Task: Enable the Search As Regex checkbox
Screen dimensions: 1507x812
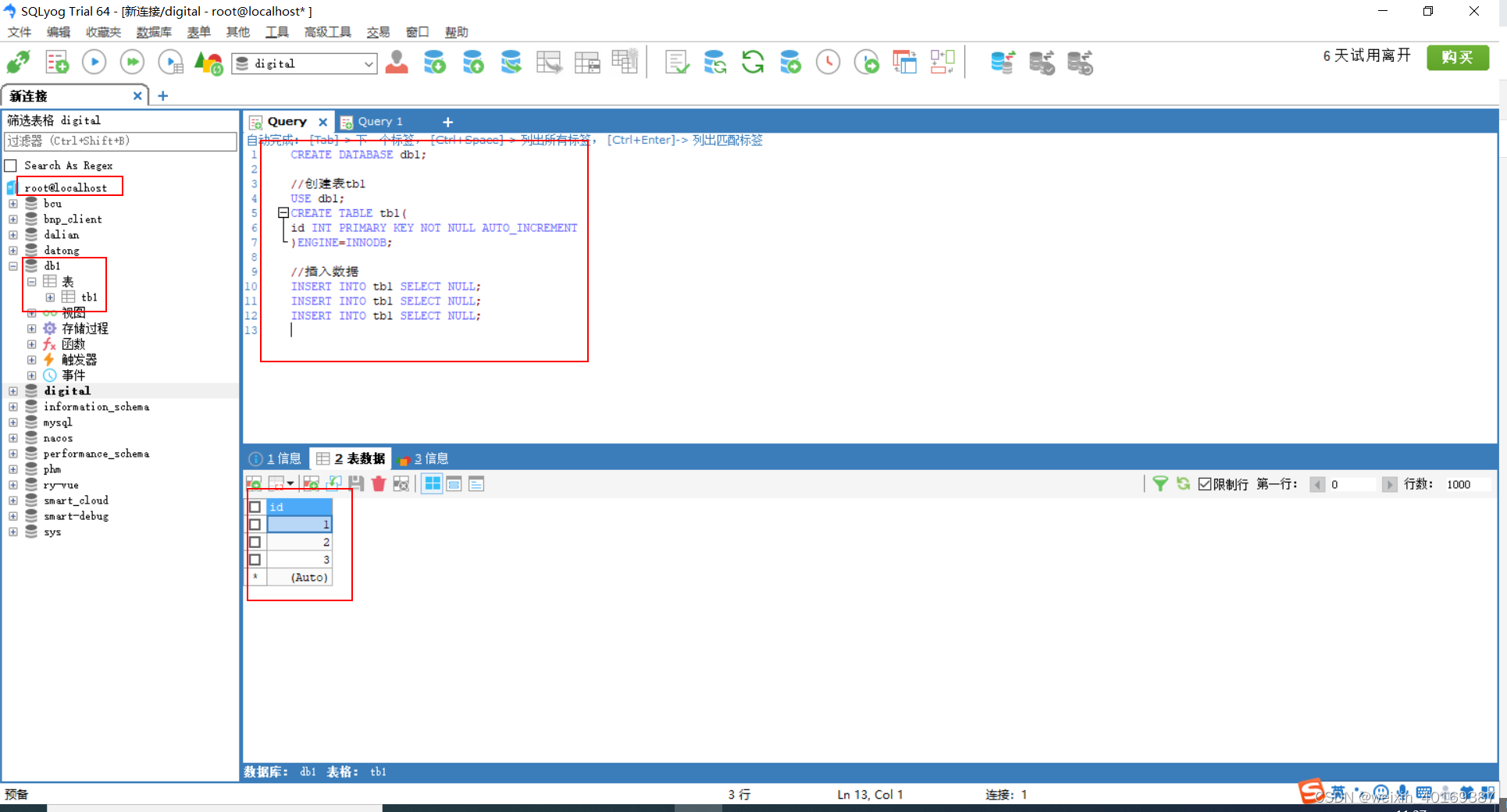Action: pyautogui.click(x=11, y=166)
